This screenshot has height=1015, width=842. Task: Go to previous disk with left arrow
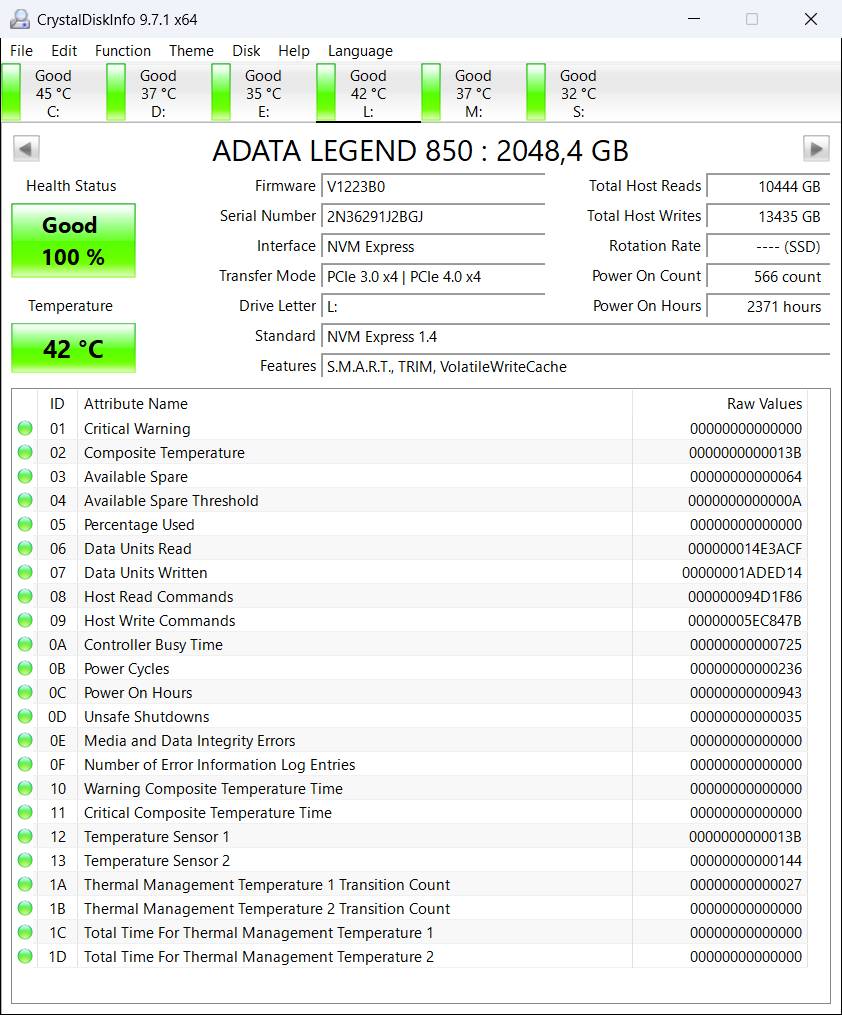point(26,149)
